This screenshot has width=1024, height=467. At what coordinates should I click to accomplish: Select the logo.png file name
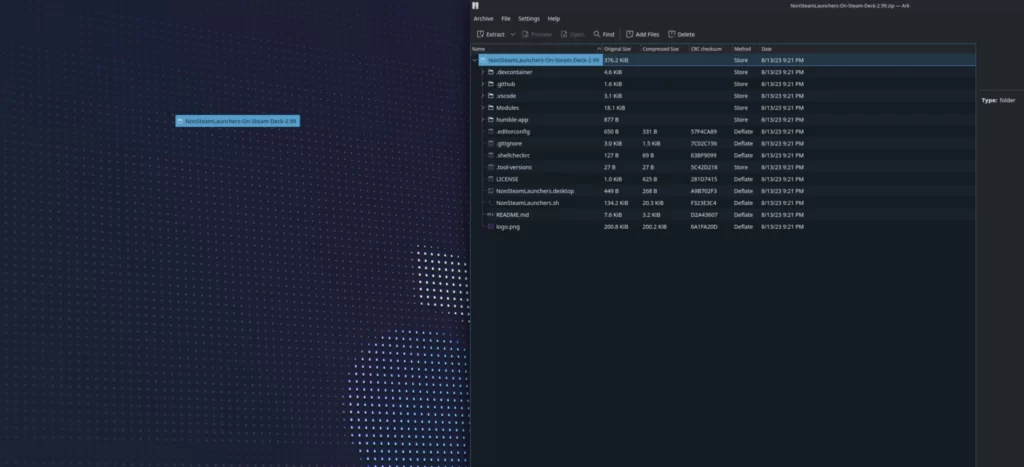coord(508,227)
